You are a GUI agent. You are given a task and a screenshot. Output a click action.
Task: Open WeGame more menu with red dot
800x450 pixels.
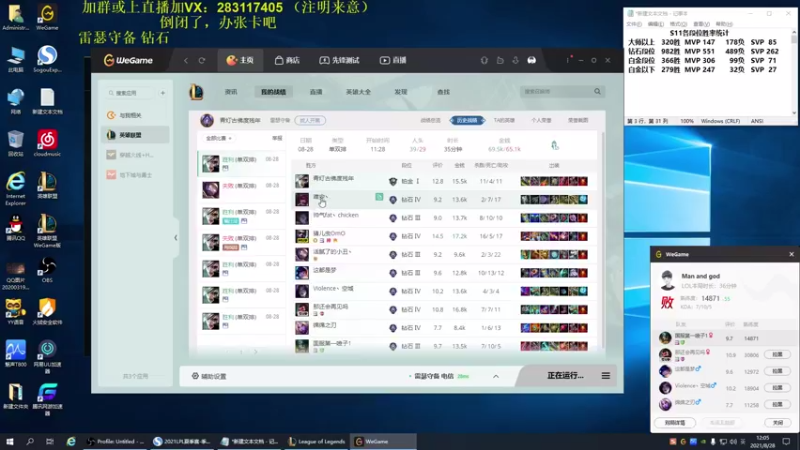coord(568,60)
